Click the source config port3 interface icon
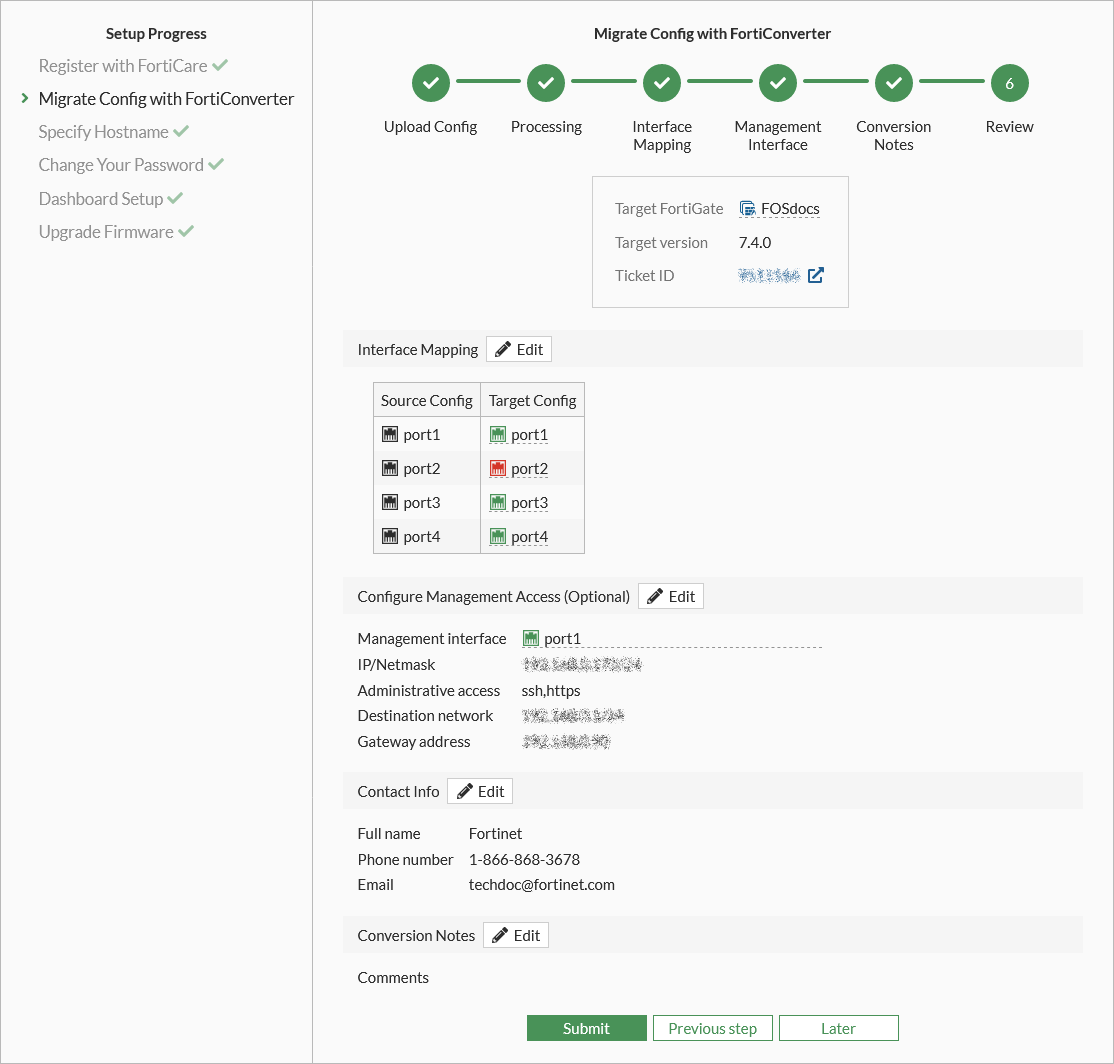This screenshot has width=1114, height=1064. click(x=390, y=503)
